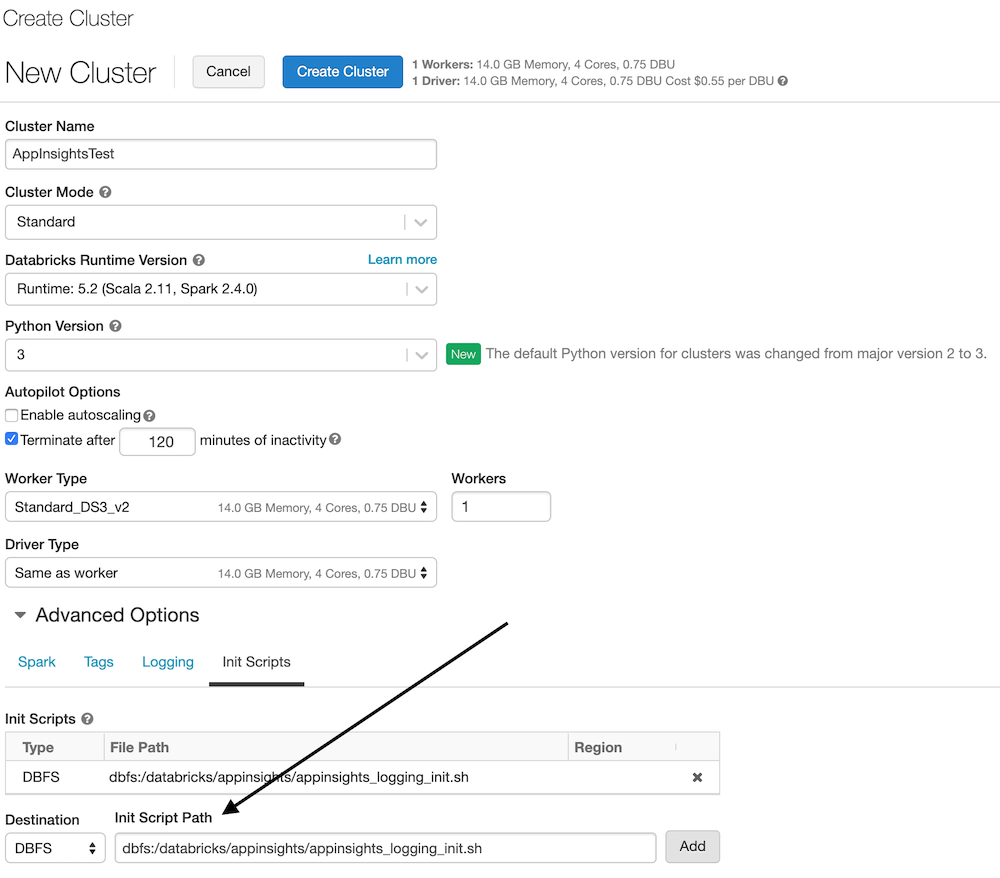The height and width of the screenshot is (878, 1000).
Task: Click the Databricks Runtime Version help icon
Action: click(x=199, y=260)
